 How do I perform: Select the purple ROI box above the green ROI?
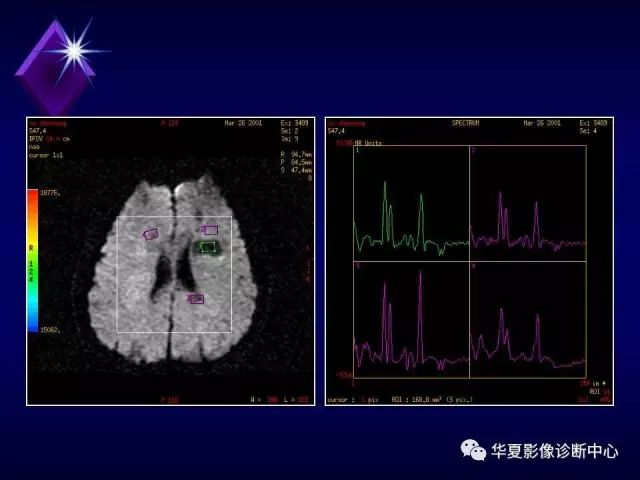coord(210,230)
